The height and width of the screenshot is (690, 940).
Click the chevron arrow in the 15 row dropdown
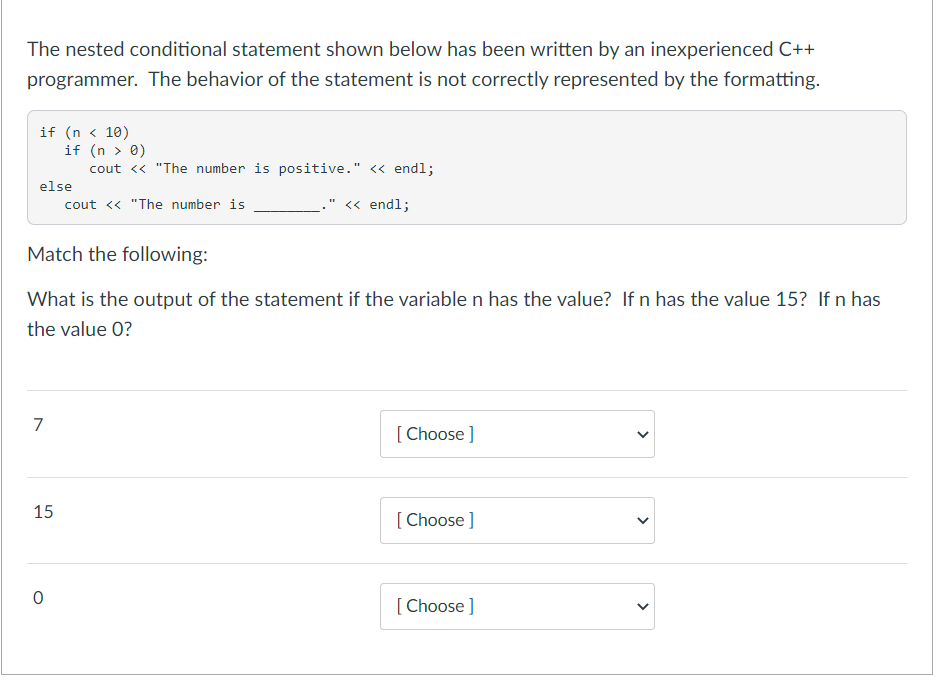[643, 520]
